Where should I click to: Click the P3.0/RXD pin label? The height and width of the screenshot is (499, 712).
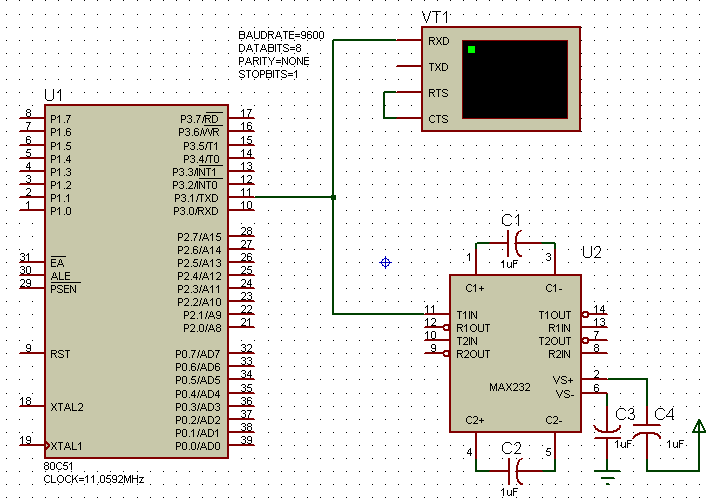195,212
